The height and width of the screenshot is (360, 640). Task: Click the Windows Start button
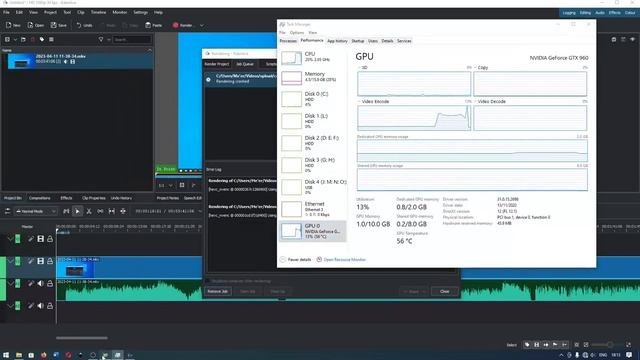6,355
